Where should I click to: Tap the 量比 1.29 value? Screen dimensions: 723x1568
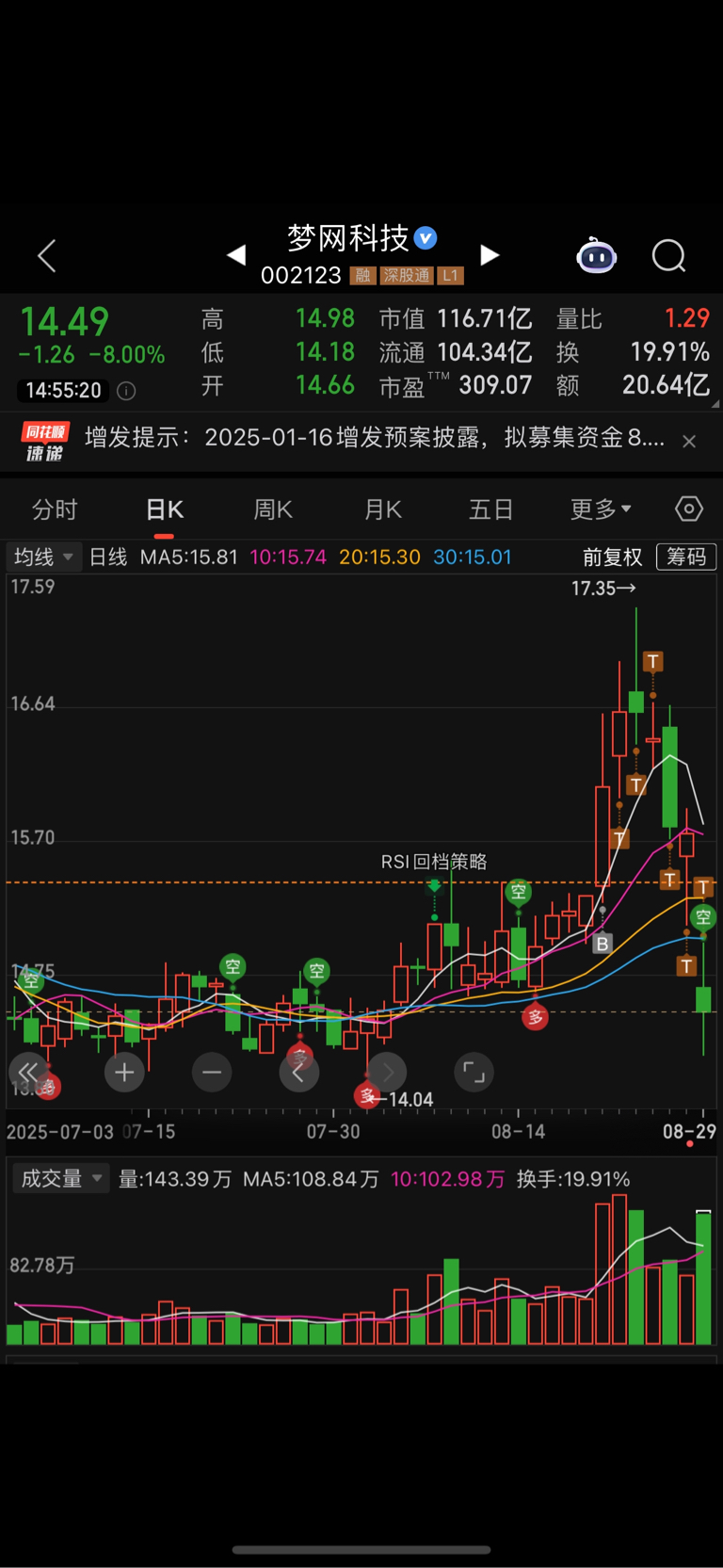pos(633,318)
